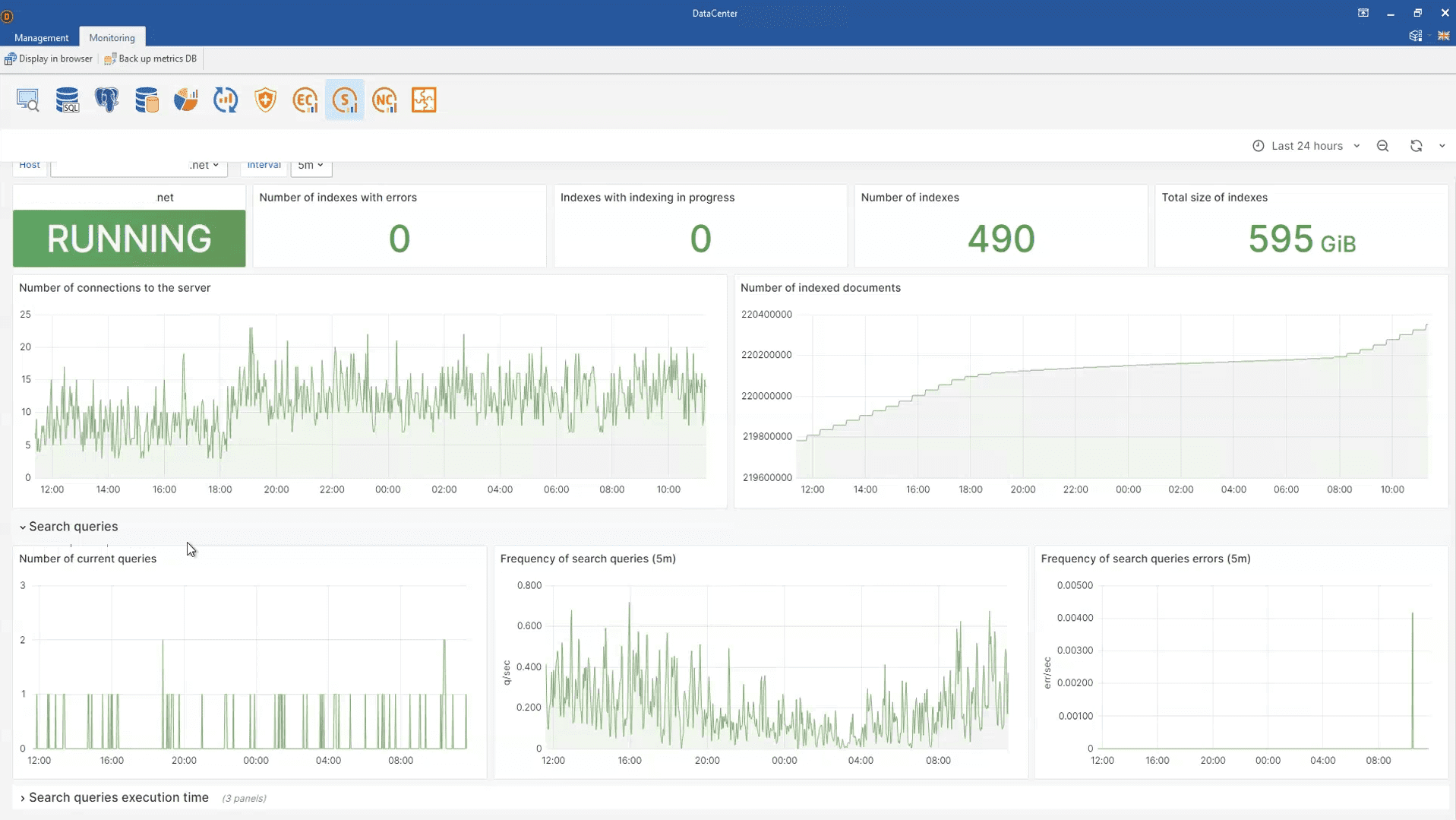Image resolution: width=1456 pixels, height=820 pixels.
Task: Click the Number of current queries panel title
Action: click(87, 559)
